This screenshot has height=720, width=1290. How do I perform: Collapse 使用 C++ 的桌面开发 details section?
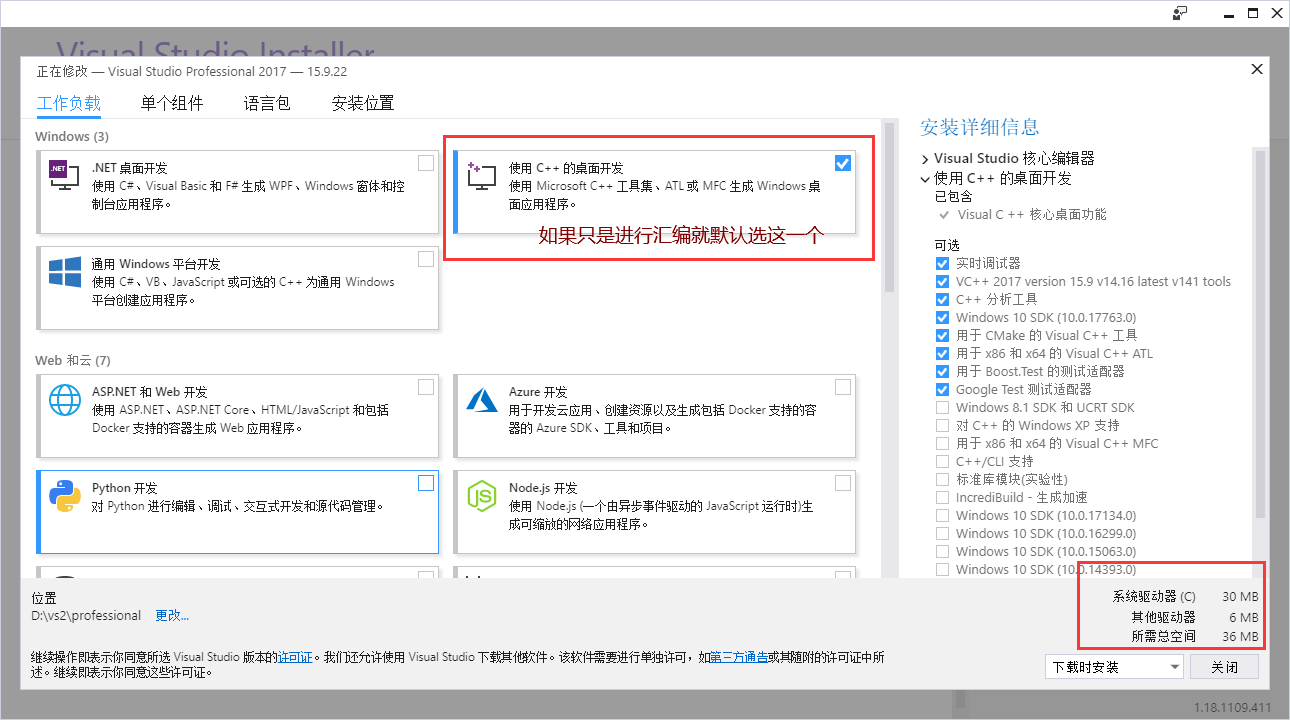pyautogui.click(x=925, y=178)
